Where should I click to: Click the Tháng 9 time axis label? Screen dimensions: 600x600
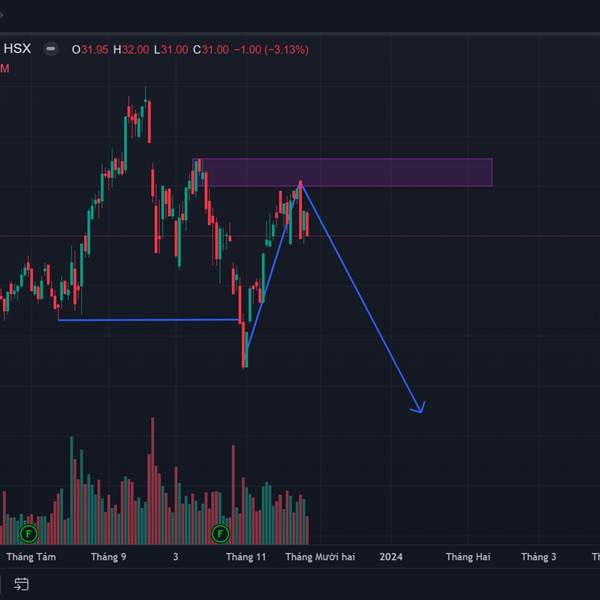pos(109,557)
